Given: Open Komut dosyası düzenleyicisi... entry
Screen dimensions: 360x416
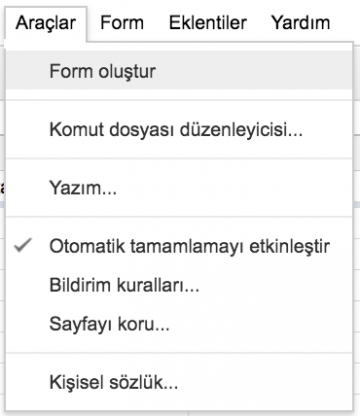Looking at the screenshot, I should [x=179, y=129].
